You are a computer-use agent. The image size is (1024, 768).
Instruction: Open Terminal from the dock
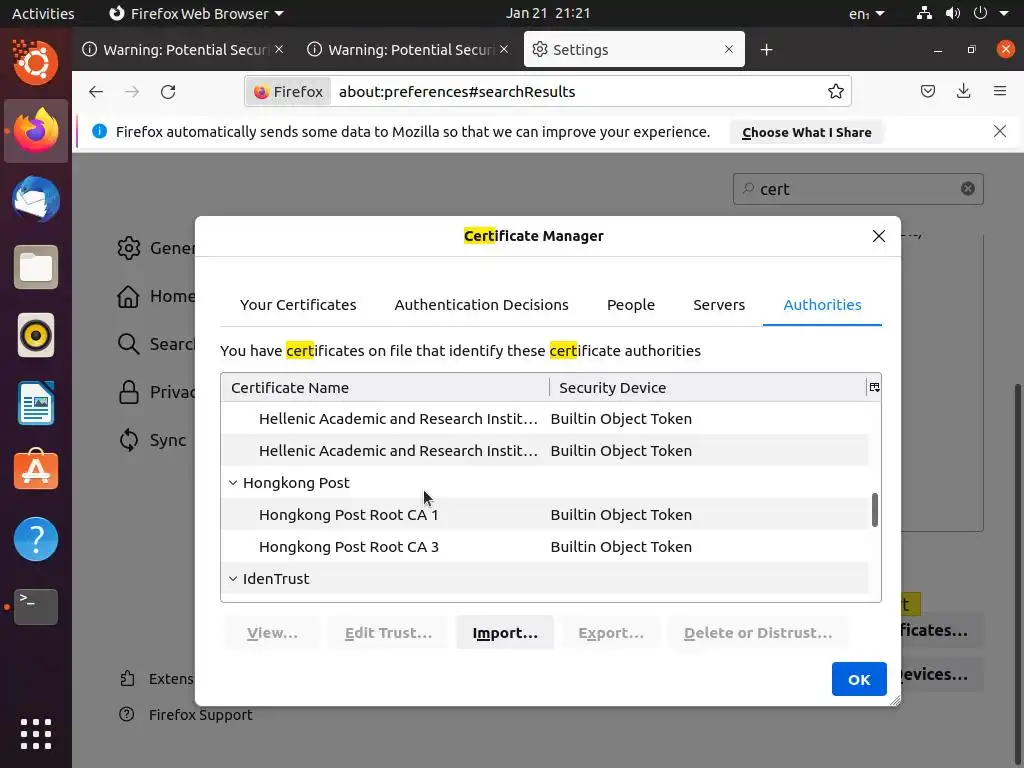tap(36, 607)
